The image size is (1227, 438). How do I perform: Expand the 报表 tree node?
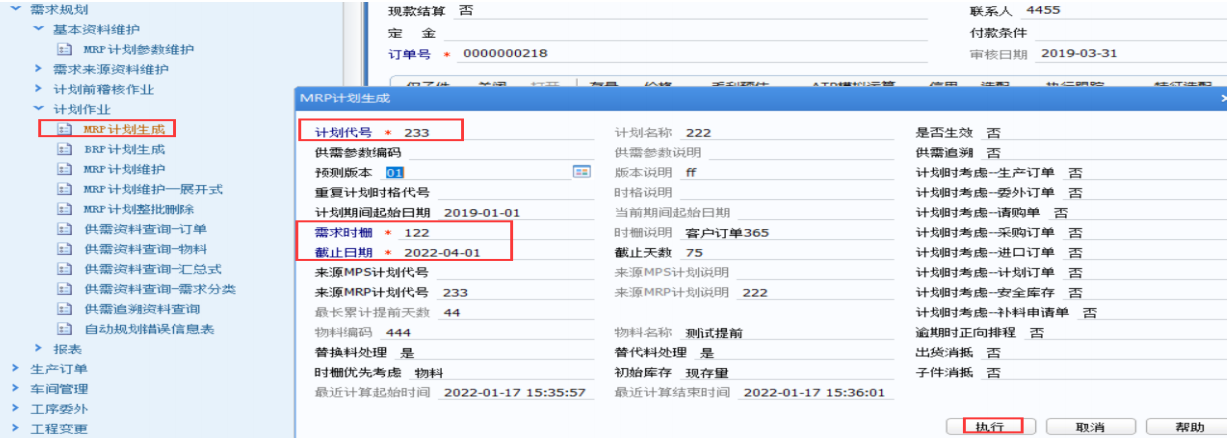click(38, 348)
